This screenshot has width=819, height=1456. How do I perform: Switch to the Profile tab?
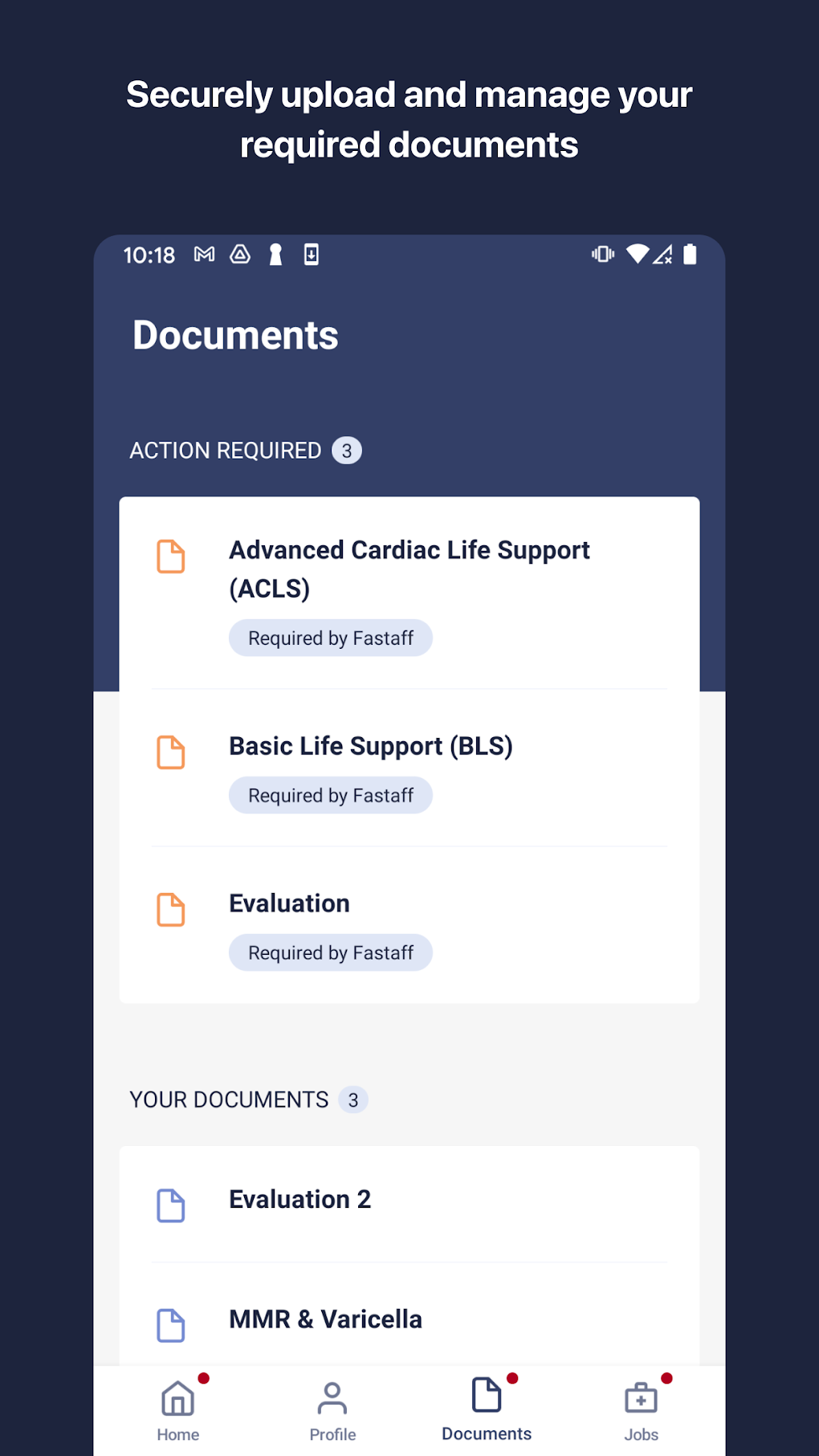(332, 1410)
